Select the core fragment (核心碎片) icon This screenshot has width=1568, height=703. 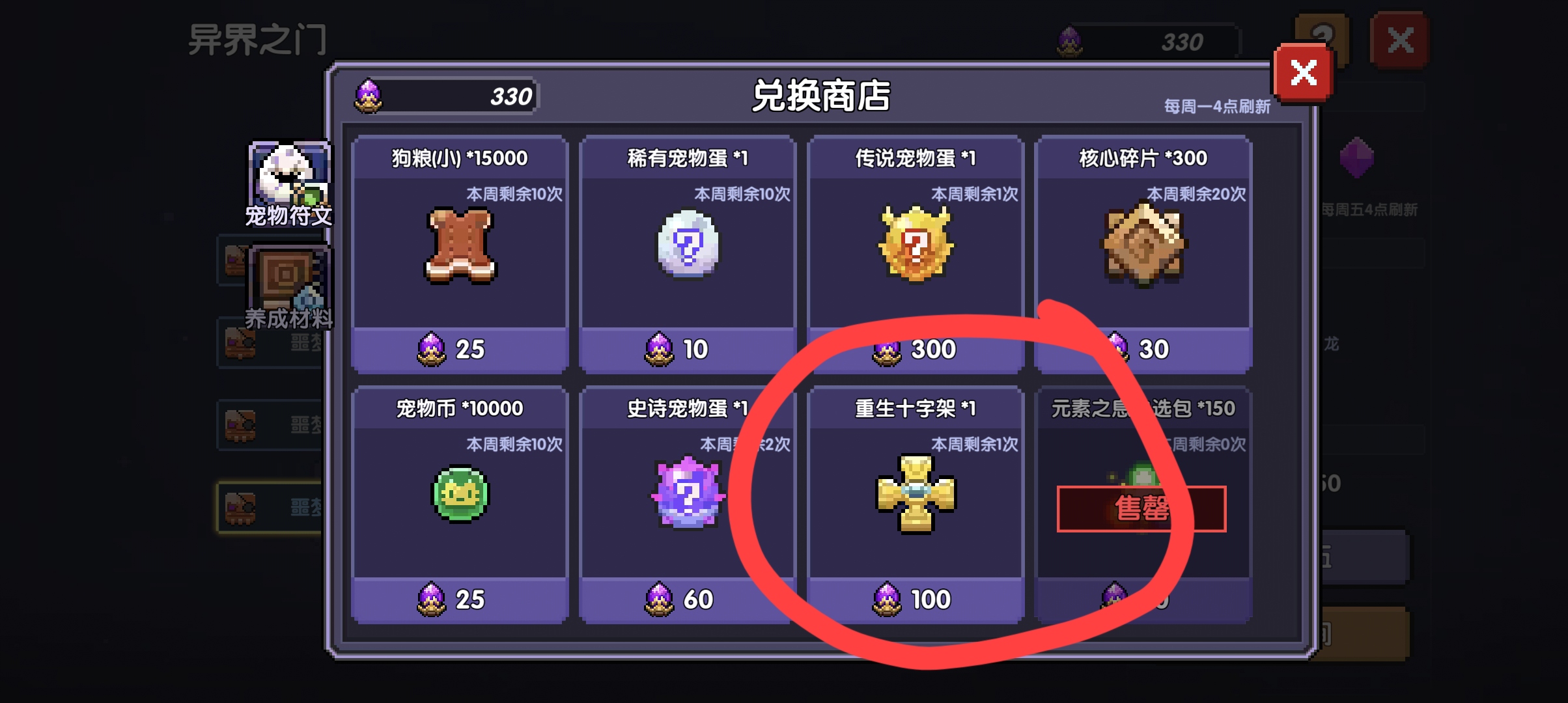(1143, 244)
